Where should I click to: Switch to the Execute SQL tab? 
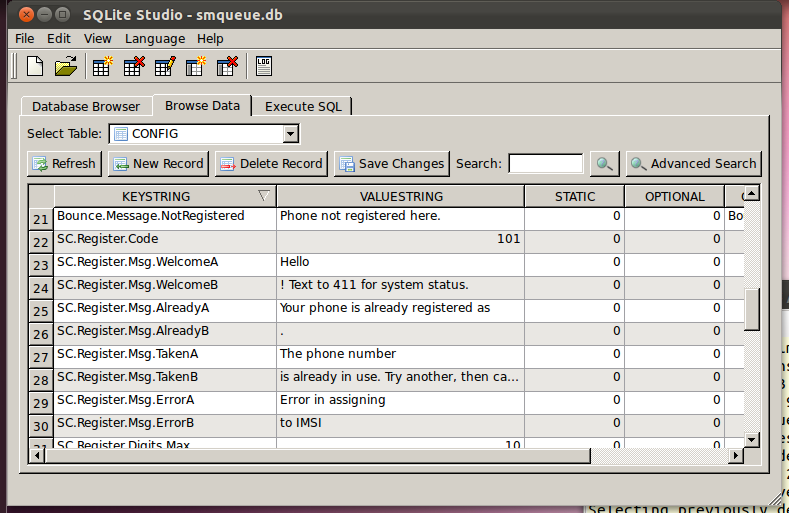pyautogui.click(x=302, y=106)
